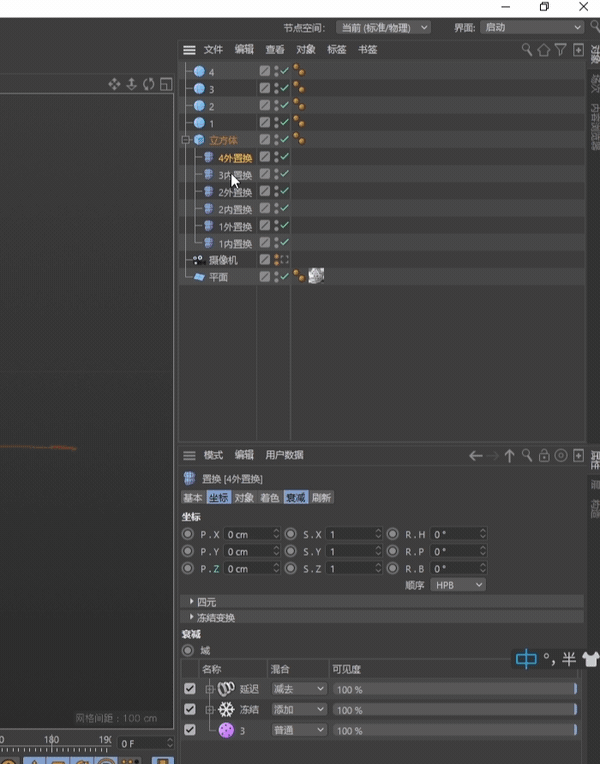Screen dimensions: 600x764
Task: Toggle the layer box for sphere 1
Action: tap(264, 122)
